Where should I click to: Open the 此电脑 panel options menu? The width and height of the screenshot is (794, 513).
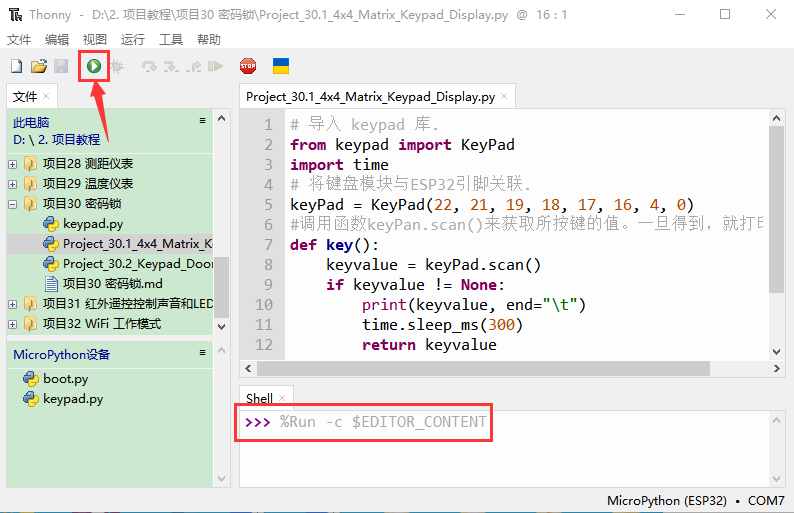203,121
